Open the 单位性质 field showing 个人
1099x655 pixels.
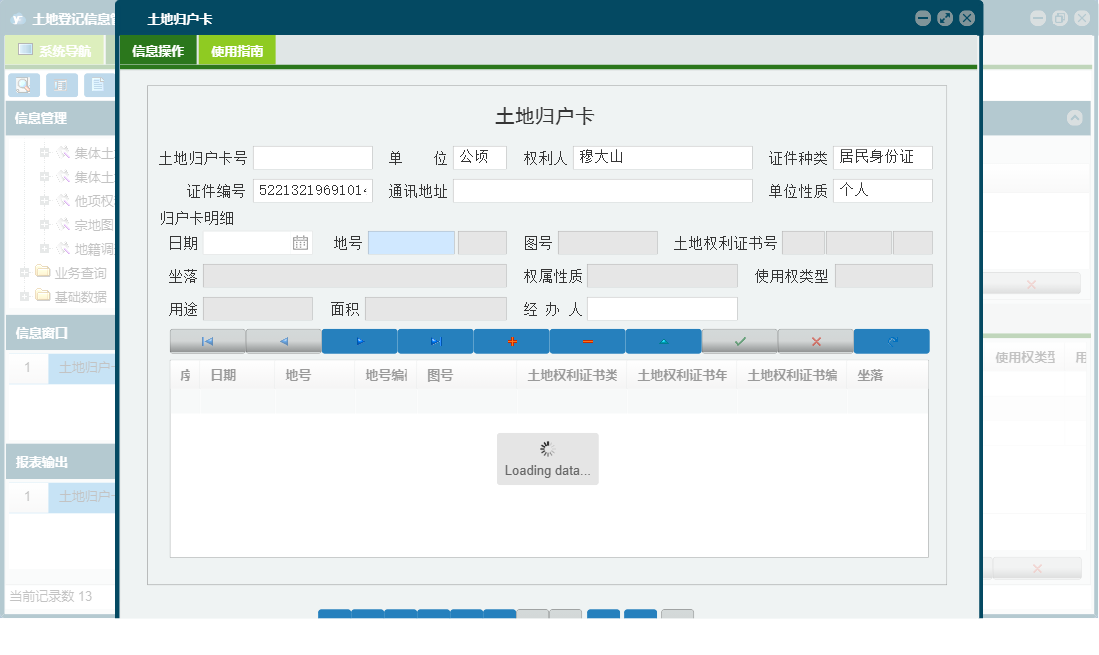click(883, 191)
